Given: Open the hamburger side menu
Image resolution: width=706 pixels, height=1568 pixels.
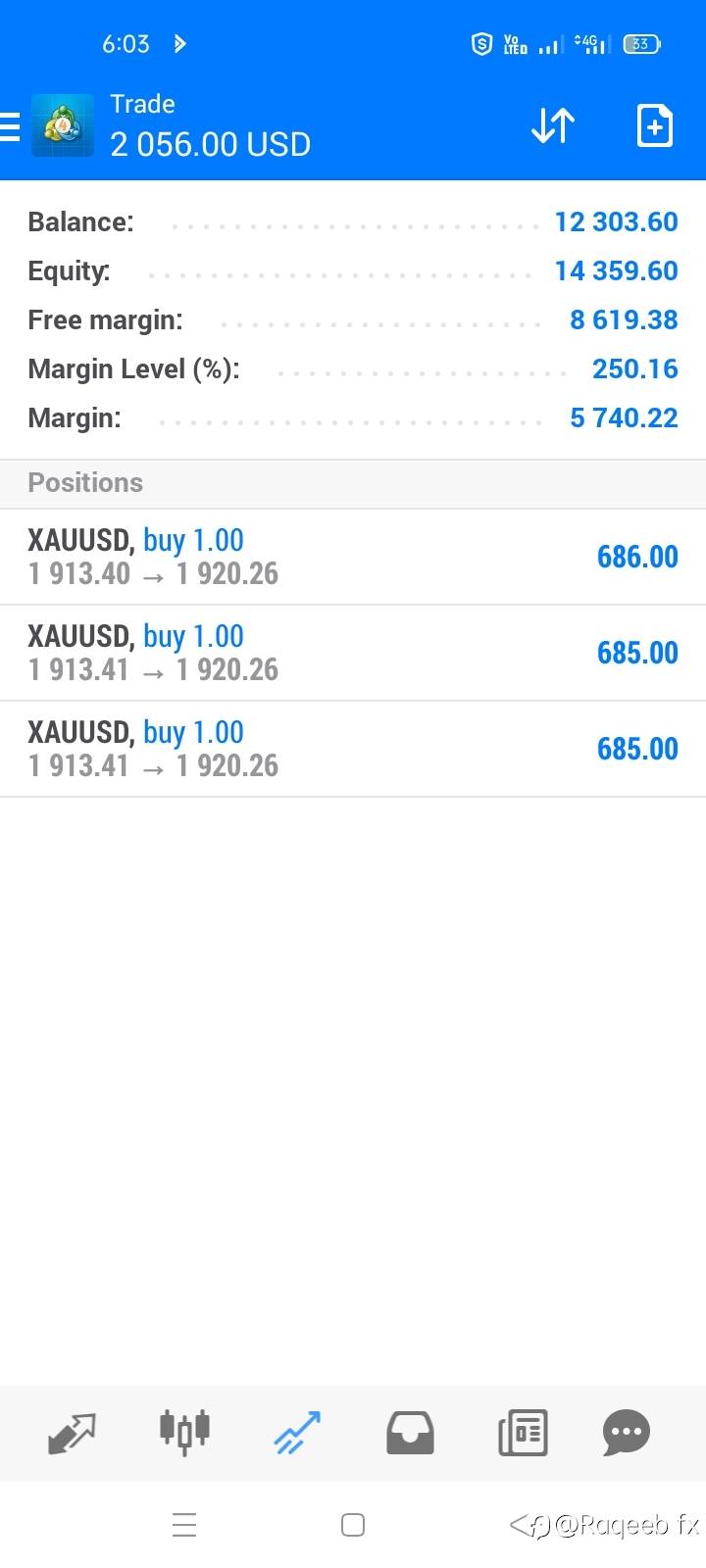Looking at the screenshot, I should click(x=11, y=126).
